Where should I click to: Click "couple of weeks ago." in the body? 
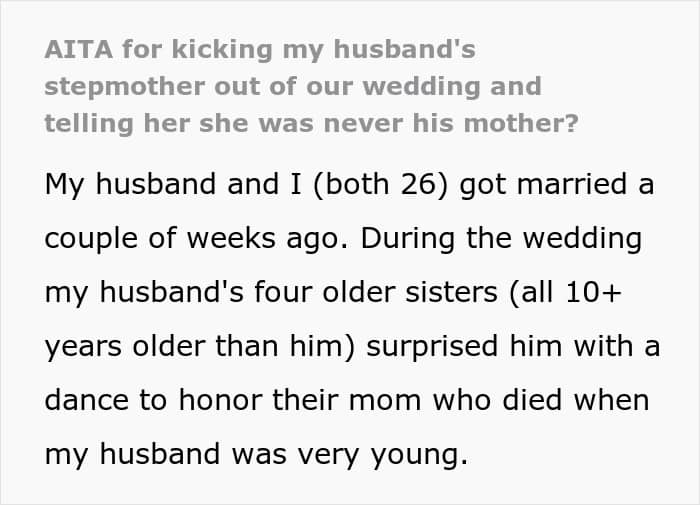coord(196,239)
